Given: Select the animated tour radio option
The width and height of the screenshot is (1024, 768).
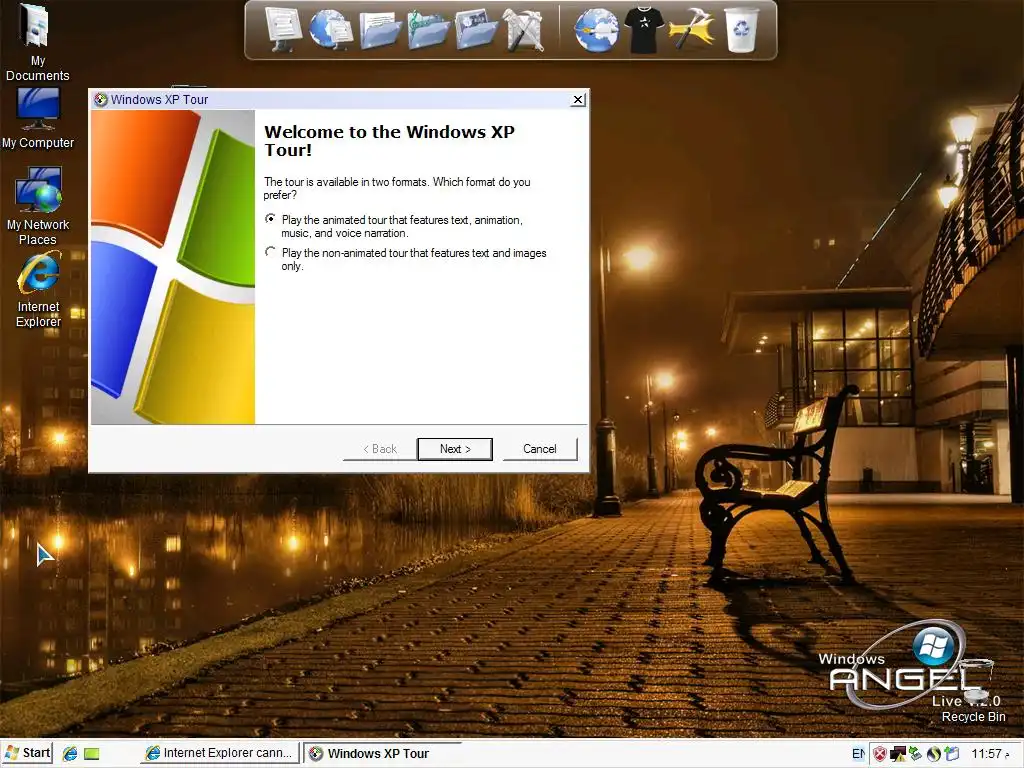Looking at the screenshot, I should 270,218.
